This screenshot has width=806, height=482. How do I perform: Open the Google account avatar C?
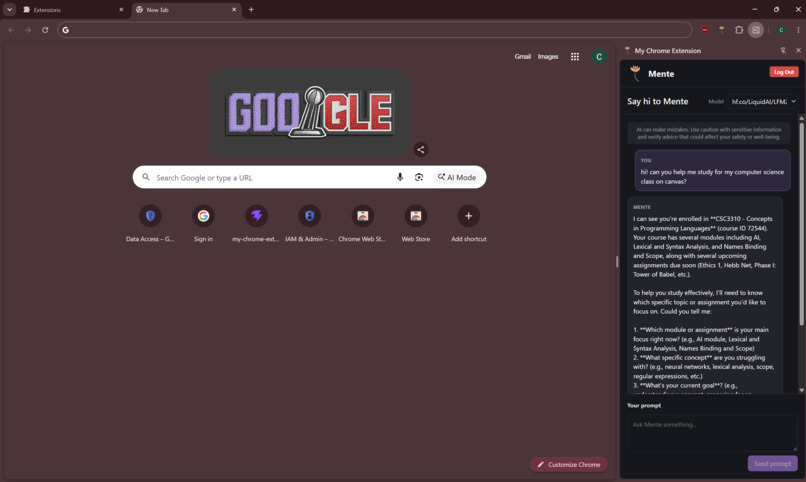point(598,57)
